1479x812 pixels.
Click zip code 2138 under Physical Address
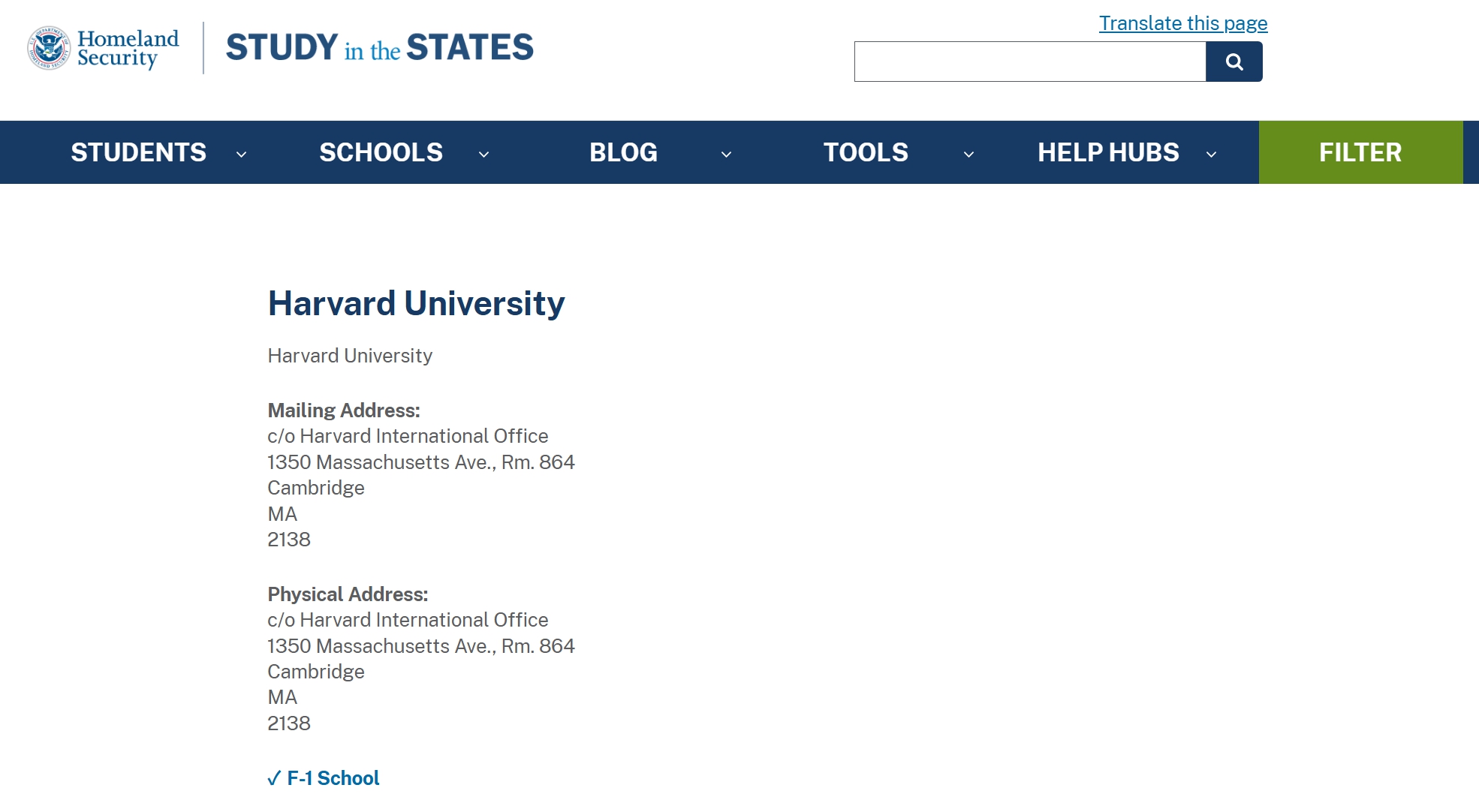click(x=289, y=723)
